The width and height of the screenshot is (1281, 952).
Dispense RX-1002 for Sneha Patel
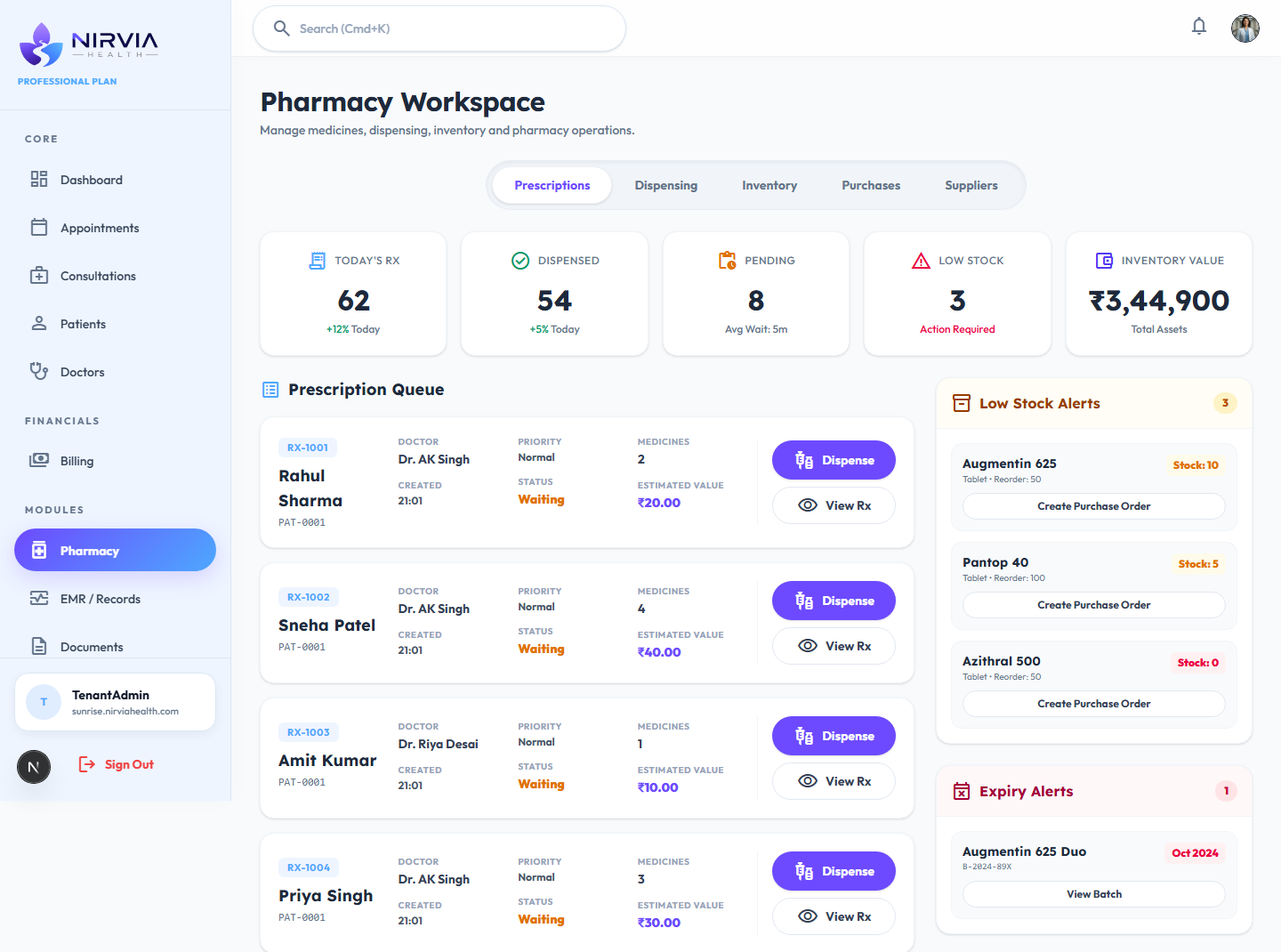[x=834, y=601]
